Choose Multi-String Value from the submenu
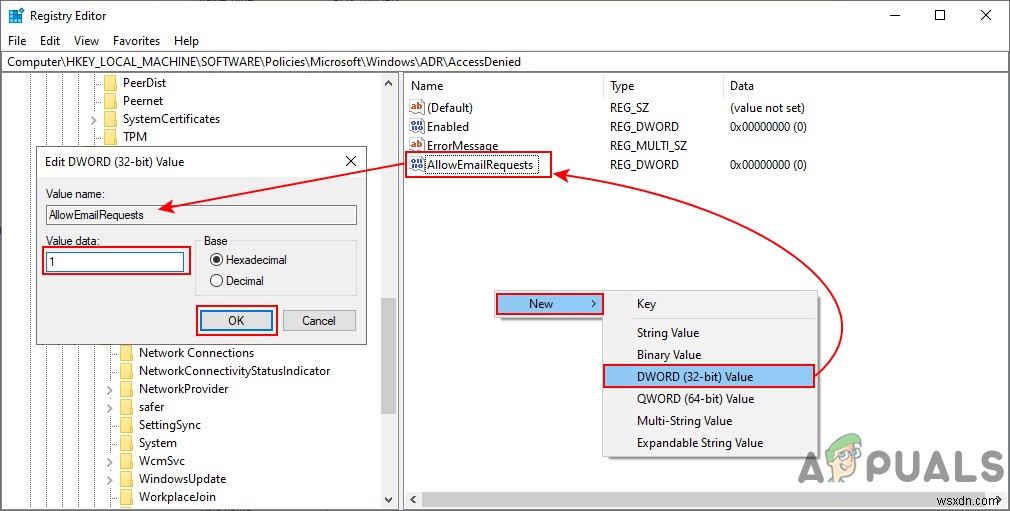 709,421
